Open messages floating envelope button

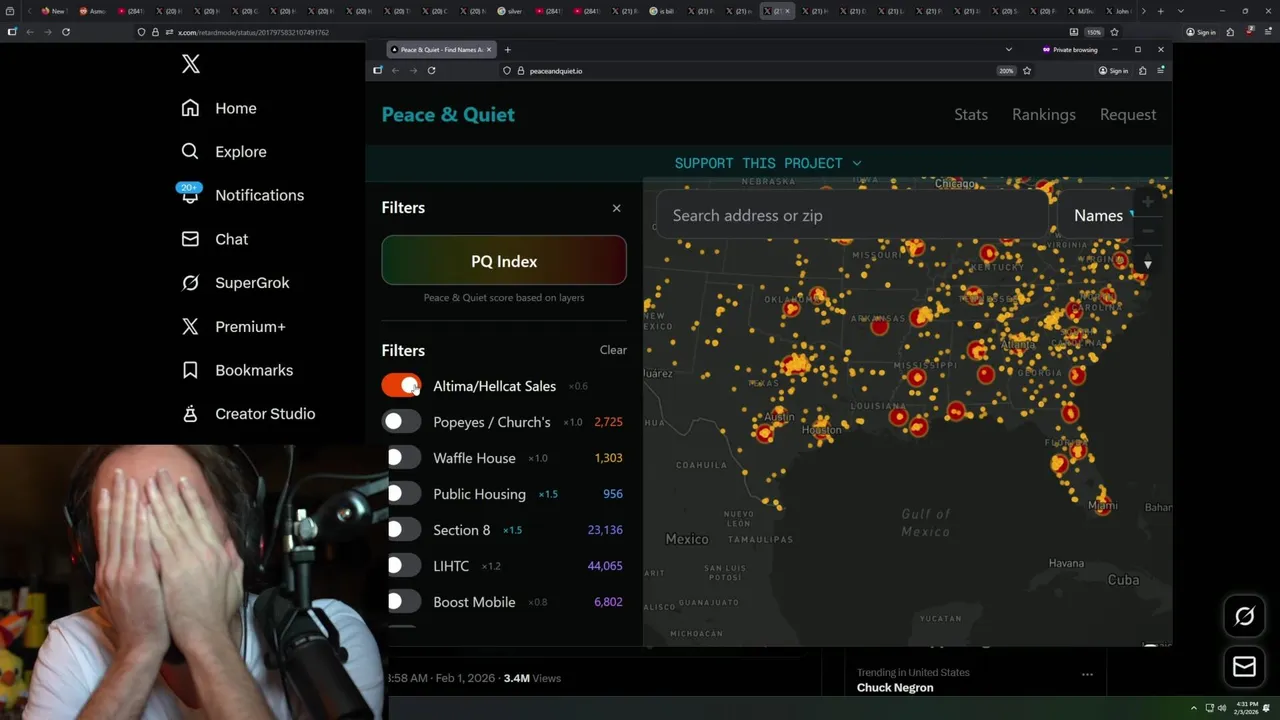click(1244, 667)
